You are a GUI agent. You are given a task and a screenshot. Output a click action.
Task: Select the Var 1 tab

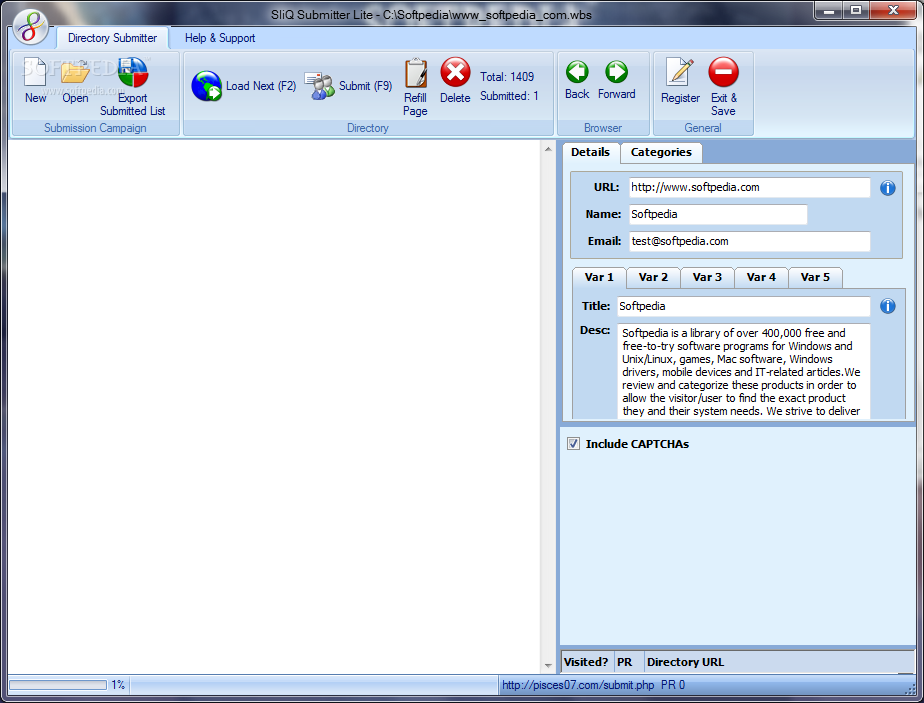[599, 277]
